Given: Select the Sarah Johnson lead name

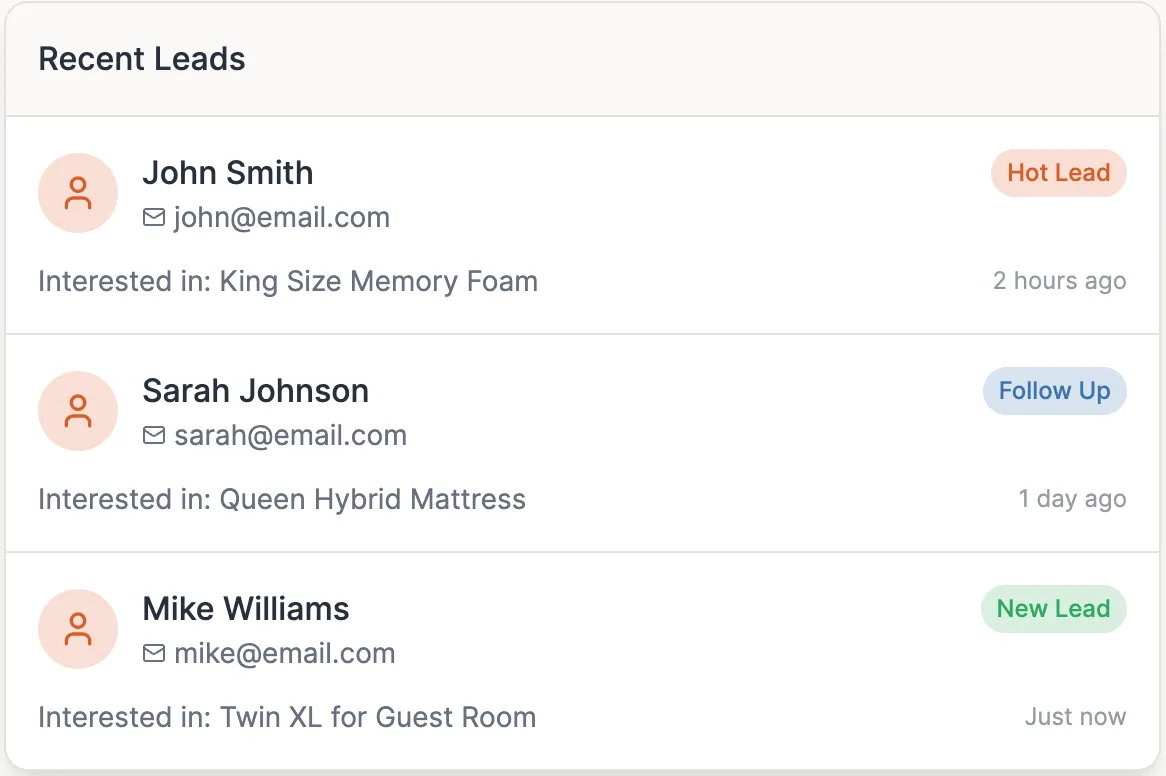Looking at the screenshot, I should coord(255,391).
